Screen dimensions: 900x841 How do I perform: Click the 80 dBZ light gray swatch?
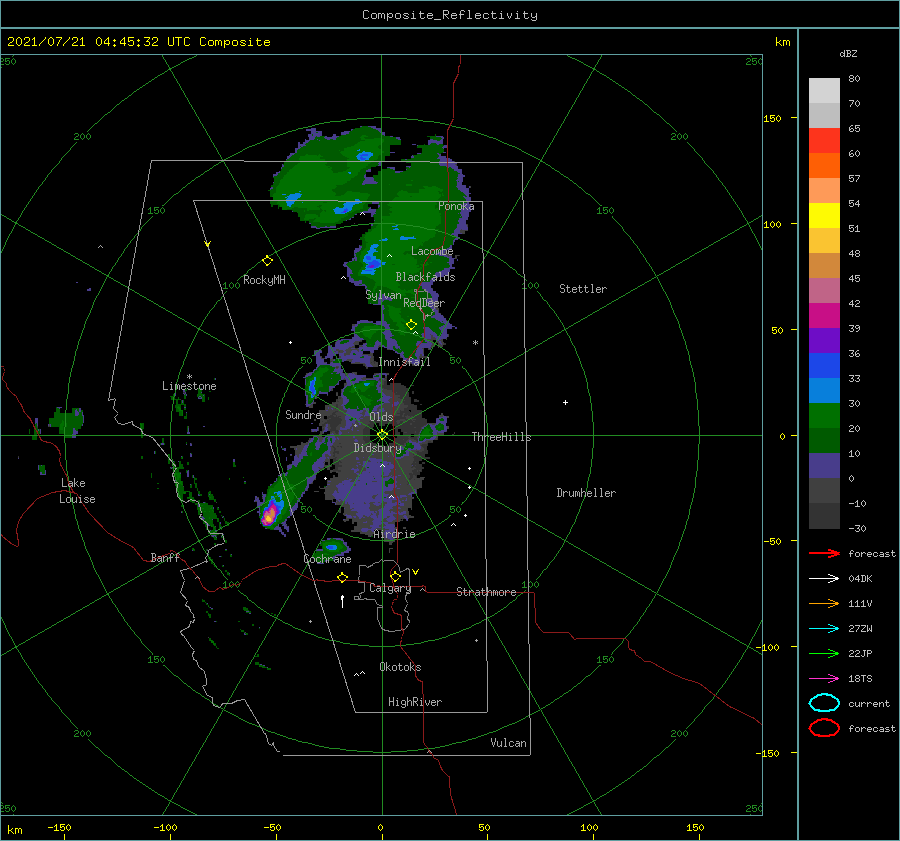(824, 90)
